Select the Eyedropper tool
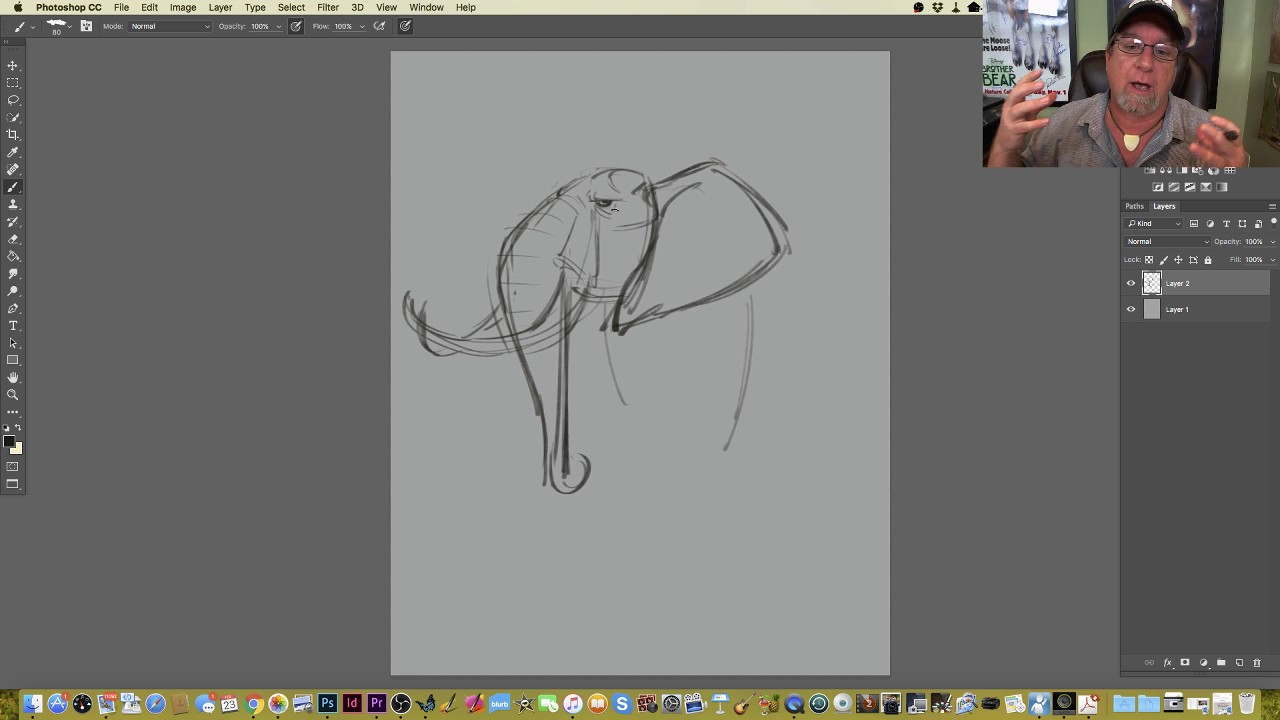This screenshot has height=720, width=1280. pyautogui.click(x=13, y=152)
